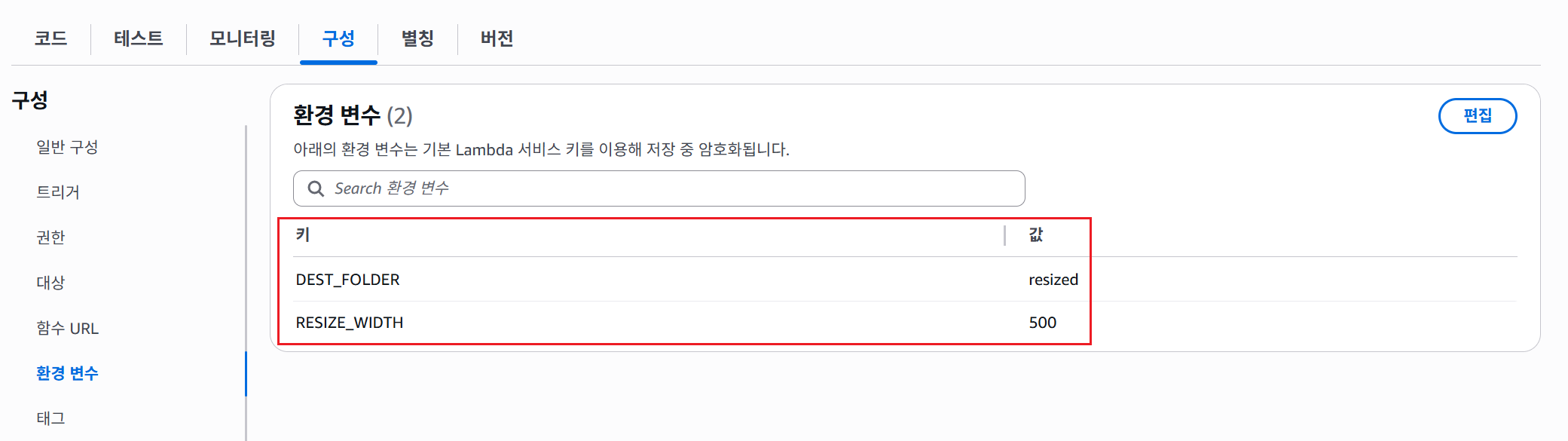Open the 버전 tab
Image resolution: width=1568 pixels, height=441 pixels.
click(497, 38)
